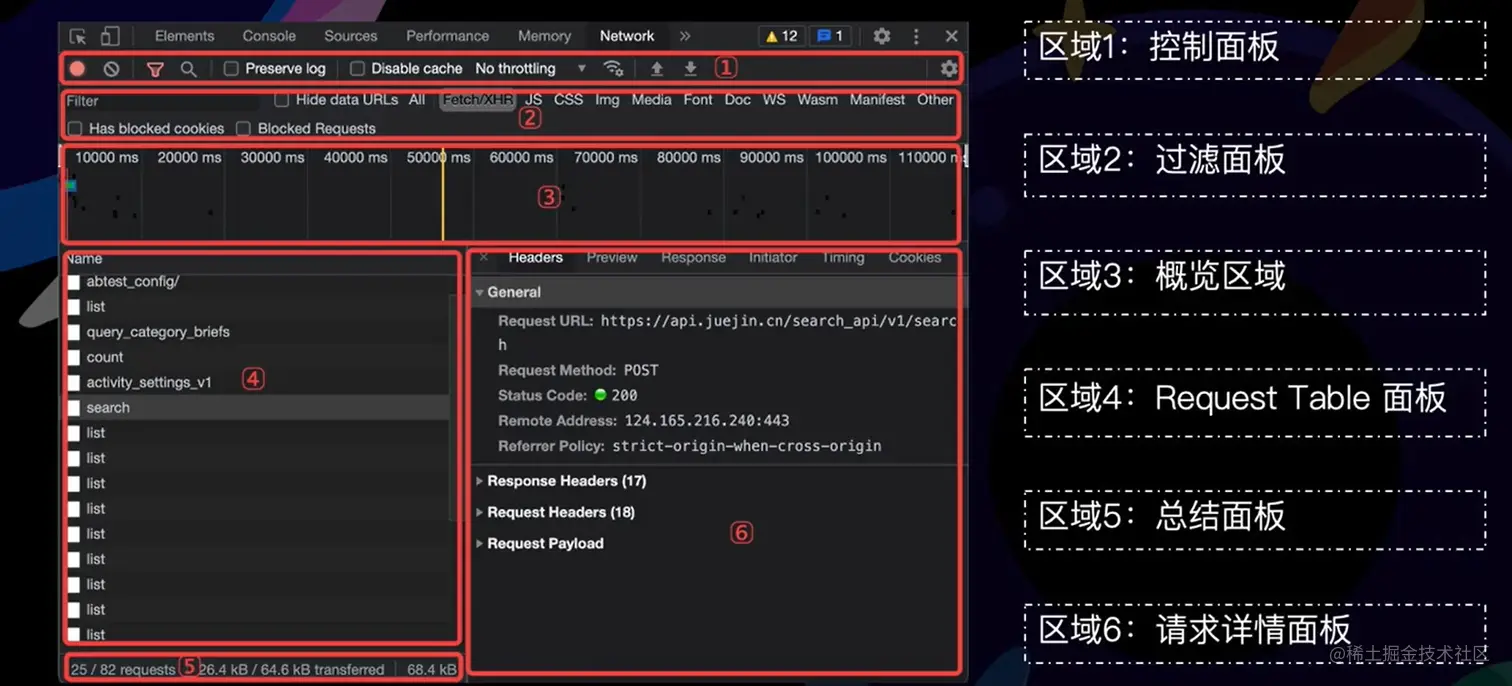1512x686 pixels.
Task: Check Has blocked cookies option
Action: [74, 129]
